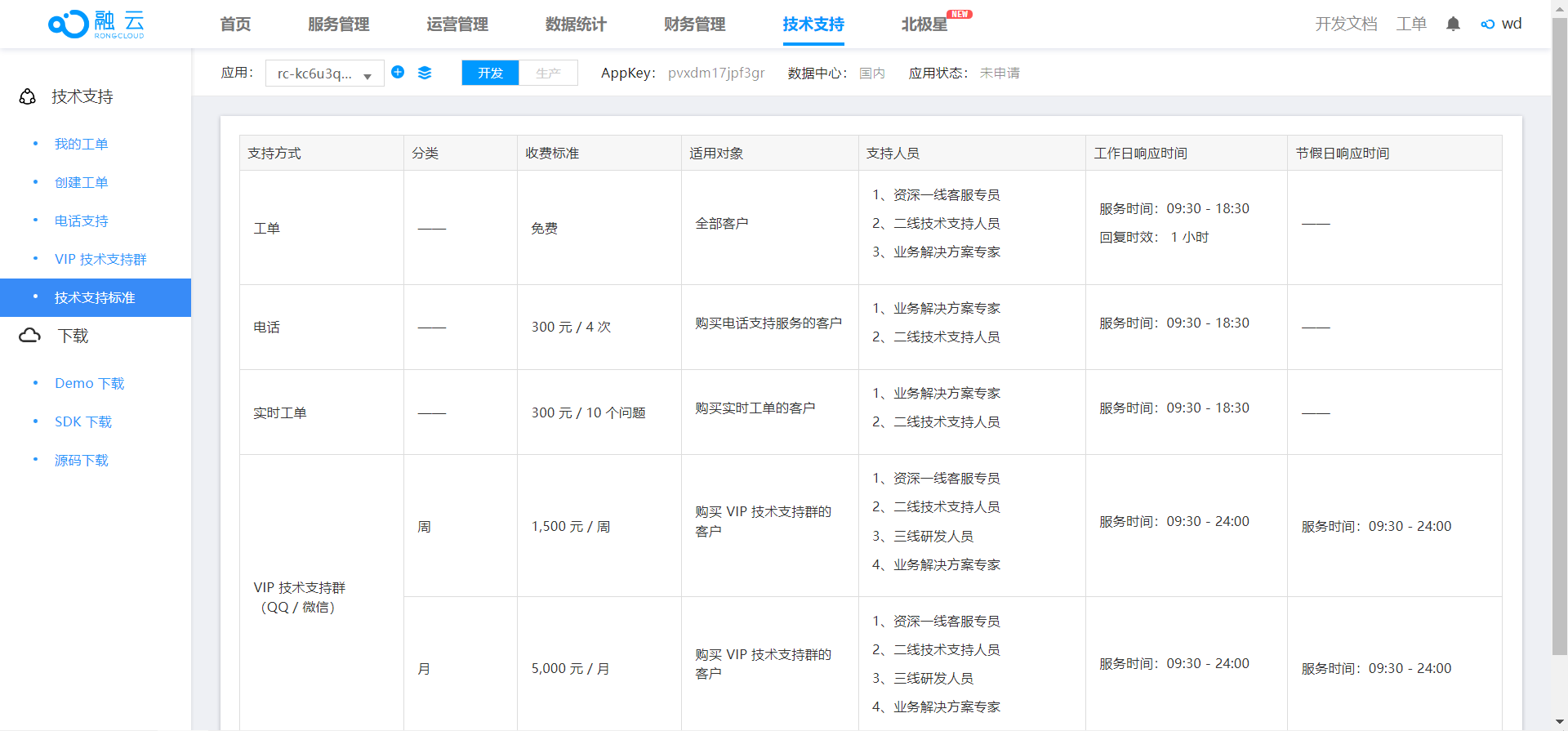This screenshot has width=1568, height=731.
Task: Open the notification bell
Action: [x=1453, y=24]
